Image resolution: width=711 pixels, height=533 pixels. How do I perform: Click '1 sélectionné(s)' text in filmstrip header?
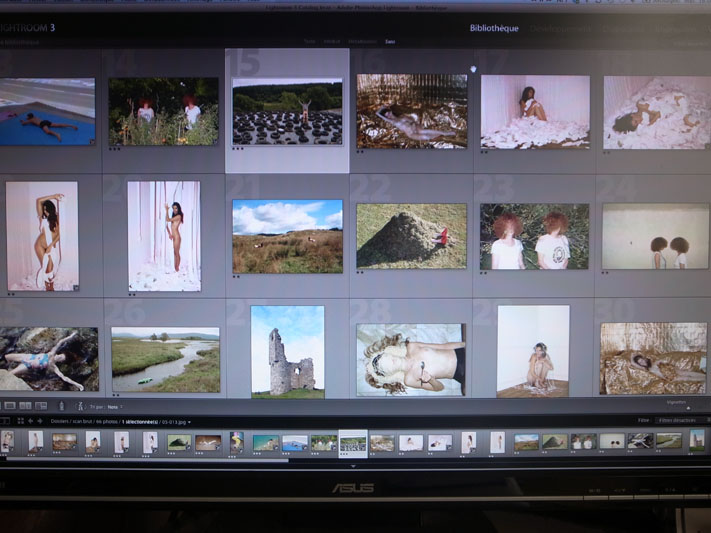coord(140,422)
